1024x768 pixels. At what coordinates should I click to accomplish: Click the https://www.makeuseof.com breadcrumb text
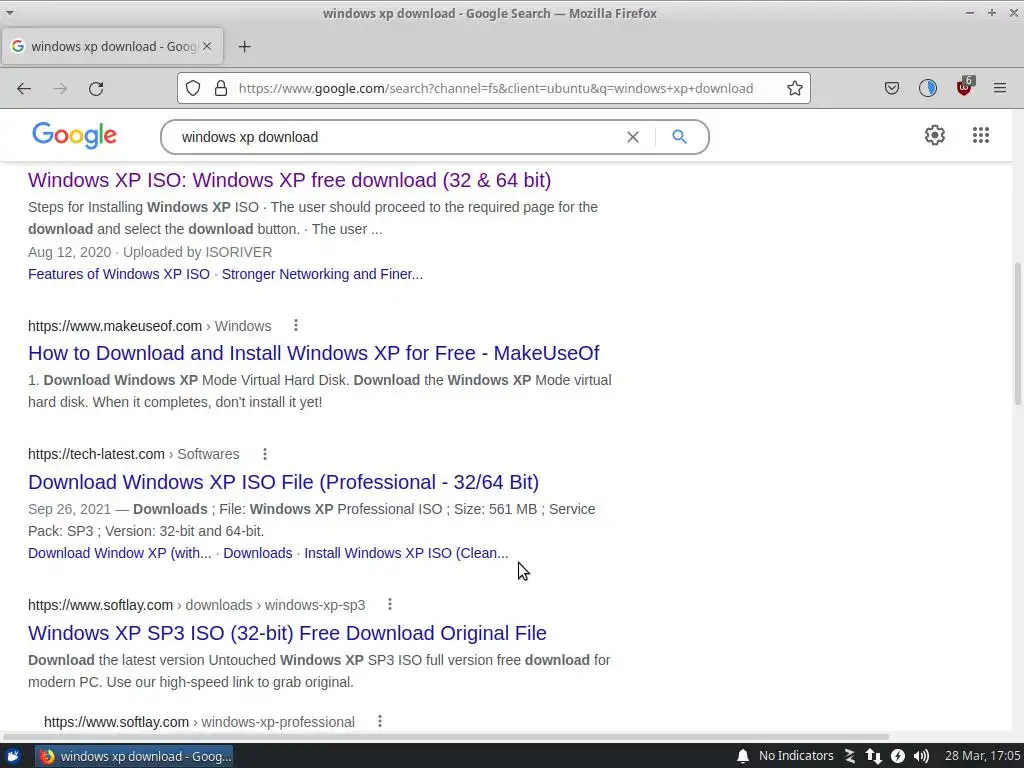pyautogui.click(x=115, y=326)
